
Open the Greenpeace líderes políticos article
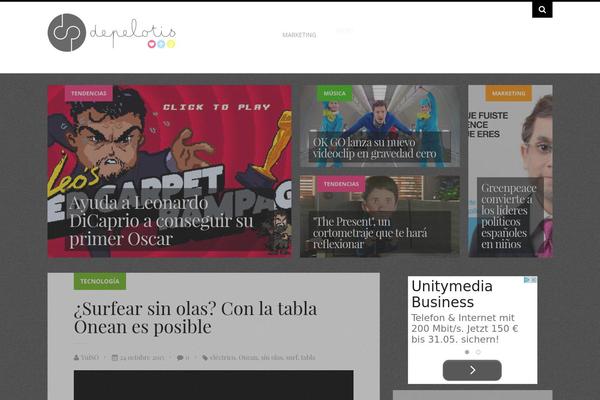coord(509,216)
